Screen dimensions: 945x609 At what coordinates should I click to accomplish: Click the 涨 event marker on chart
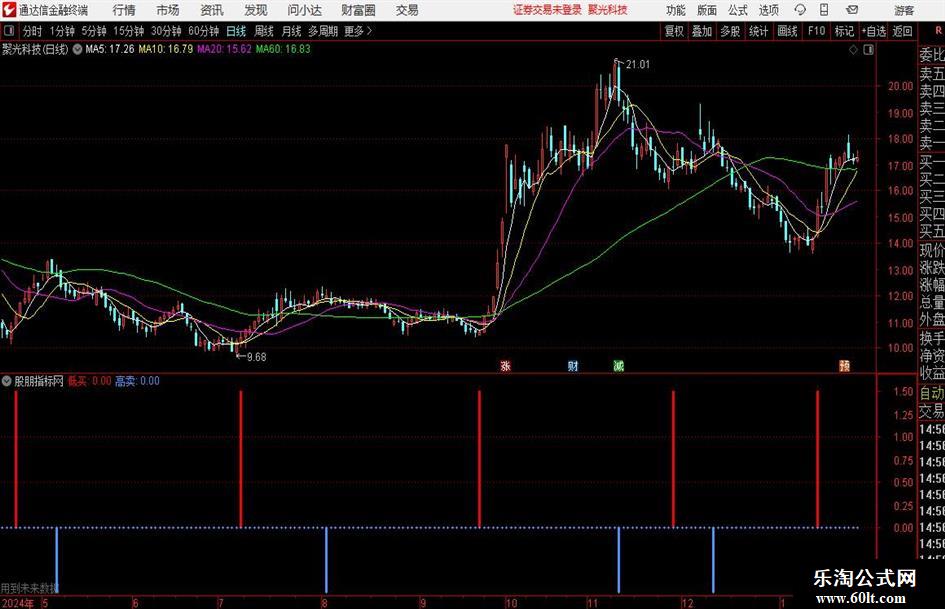click(x=506, y=365)
